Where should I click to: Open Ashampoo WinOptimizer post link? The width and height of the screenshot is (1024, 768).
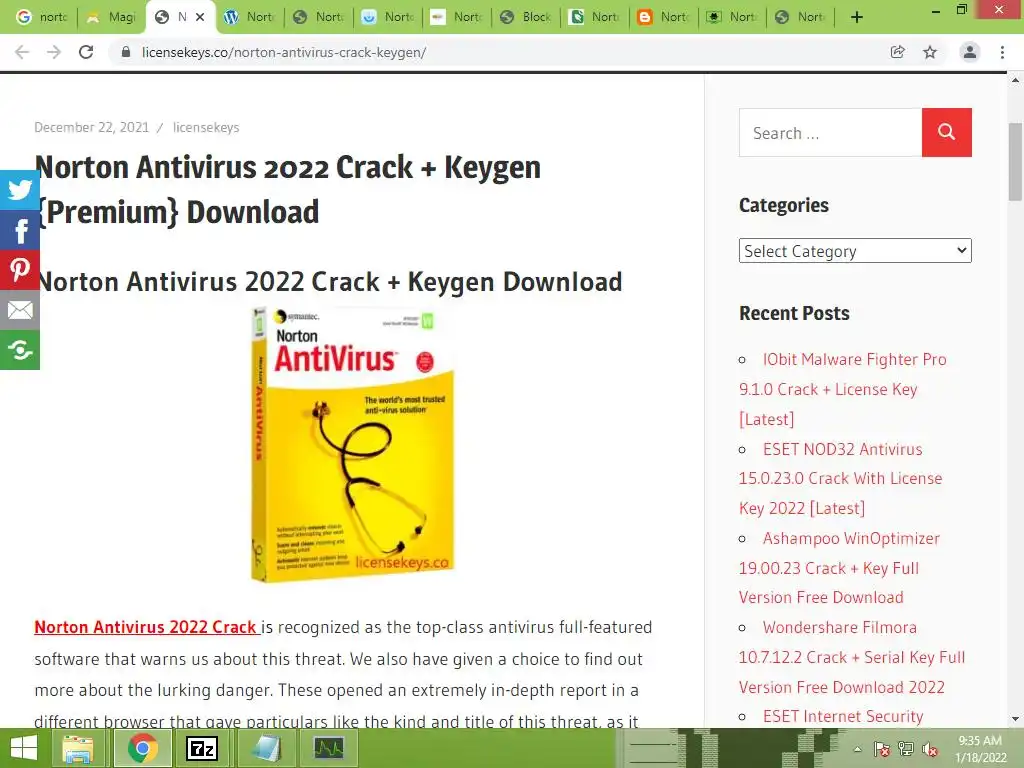(839, 568)
